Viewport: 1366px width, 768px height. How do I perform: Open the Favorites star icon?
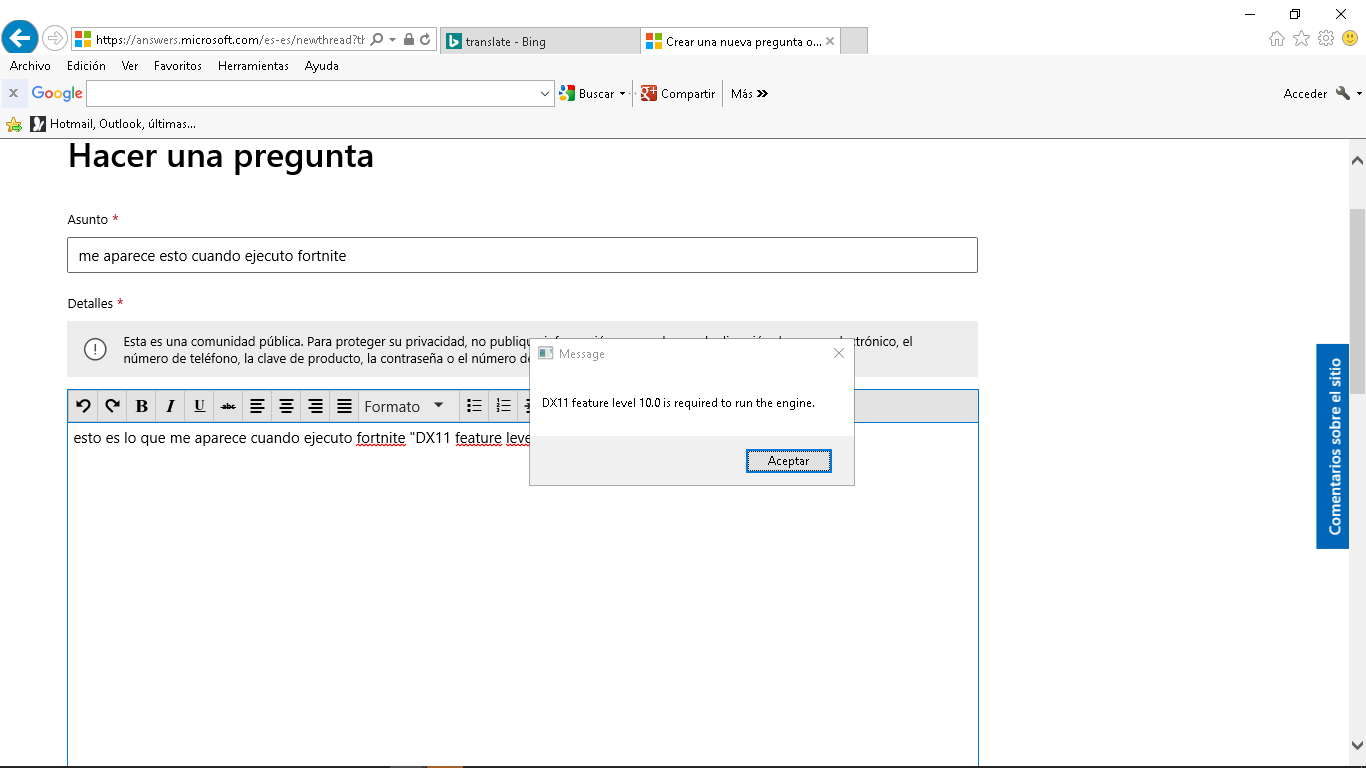pyautogui.click(x=1301, y=39)
